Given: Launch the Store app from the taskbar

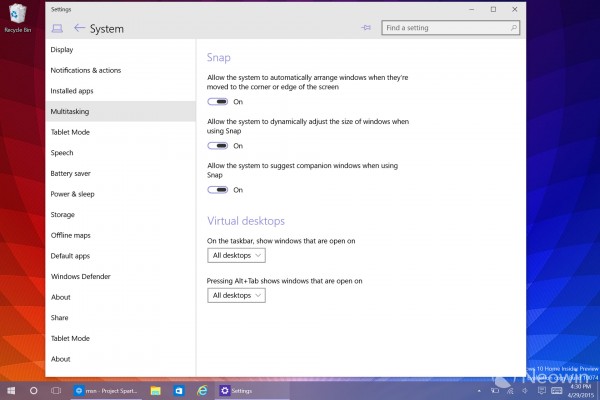Looking at the screenshot, I should coord(178,390).
